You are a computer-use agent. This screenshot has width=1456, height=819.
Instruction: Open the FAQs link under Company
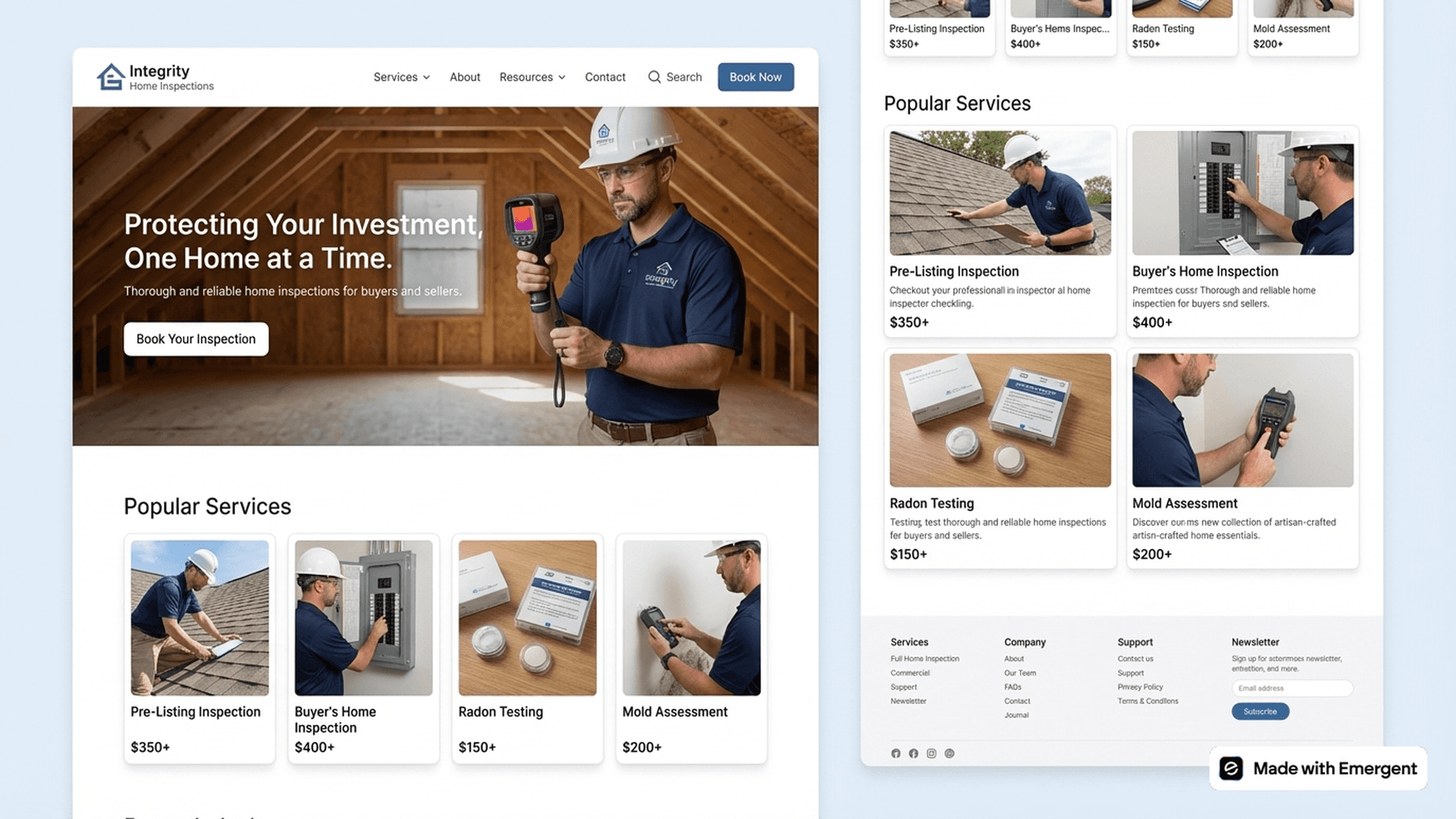pyautogui.click(x=1013, y=687)
